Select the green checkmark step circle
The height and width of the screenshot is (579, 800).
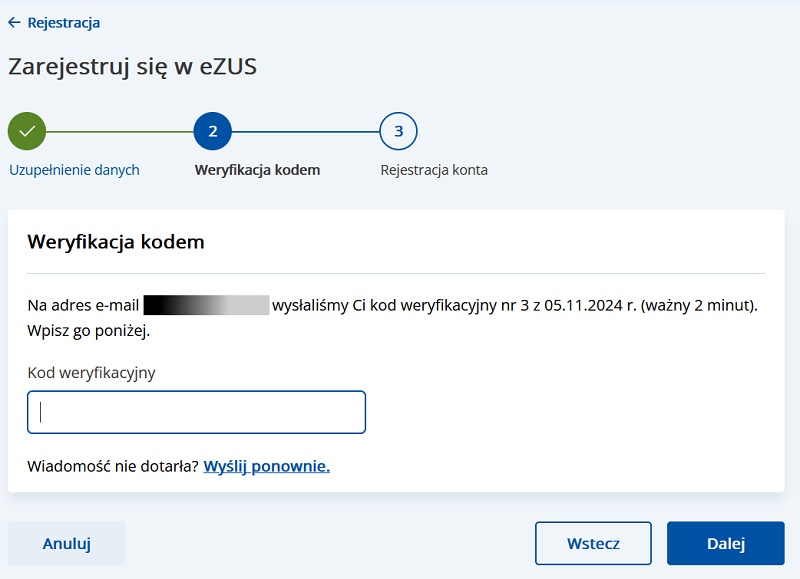click(x=27, y=131)
